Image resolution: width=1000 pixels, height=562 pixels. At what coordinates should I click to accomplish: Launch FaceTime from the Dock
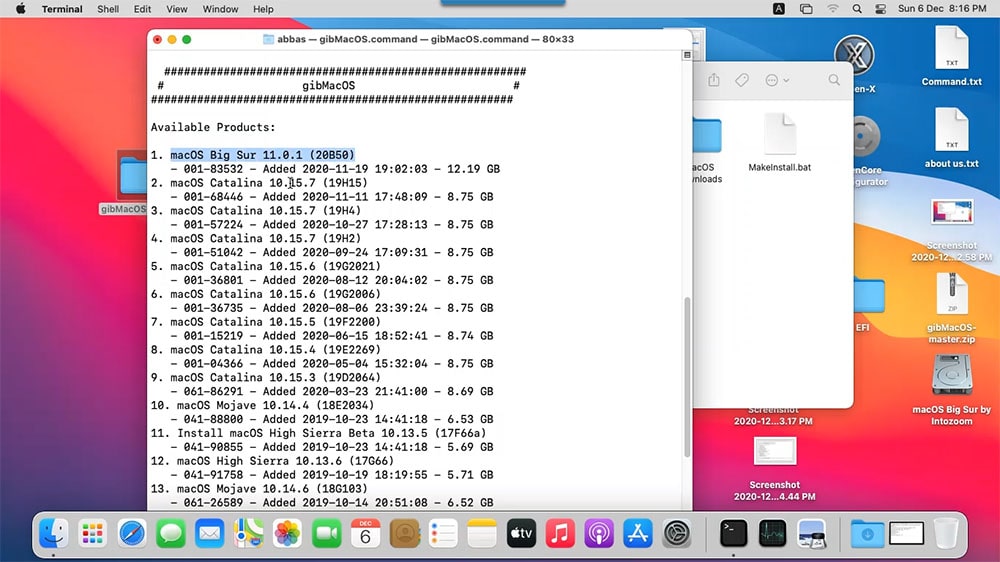(x=326, y=533)
